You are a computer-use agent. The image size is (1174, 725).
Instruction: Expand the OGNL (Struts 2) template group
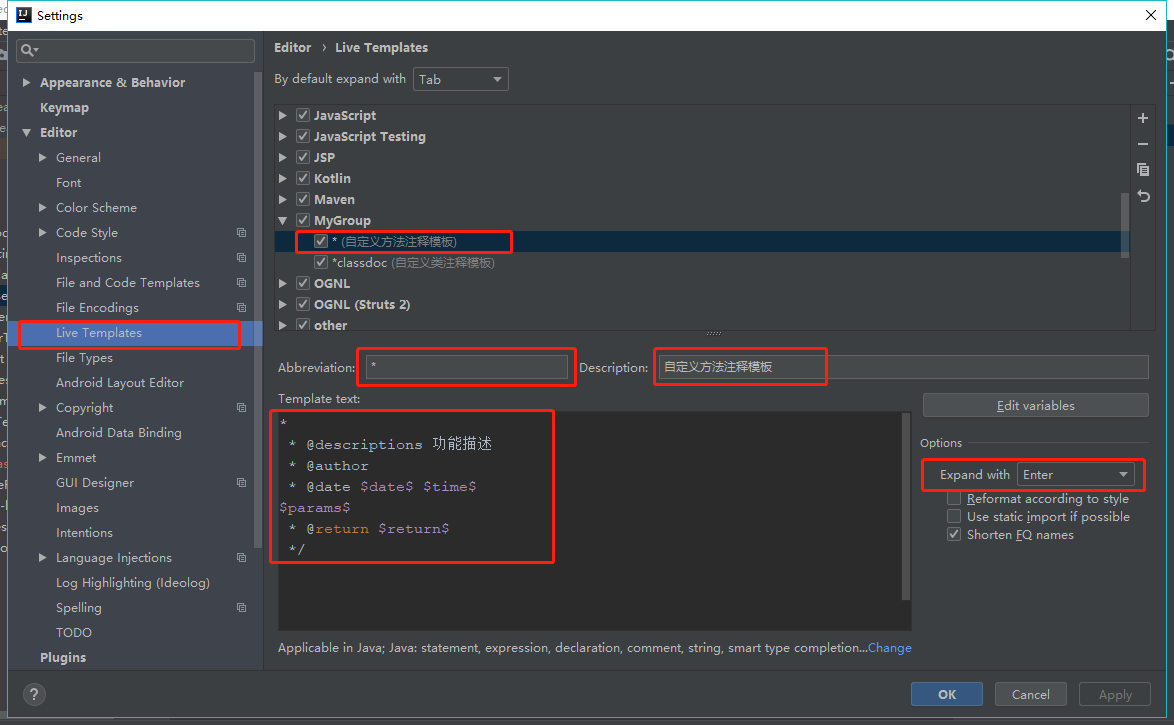pos(283,304)
